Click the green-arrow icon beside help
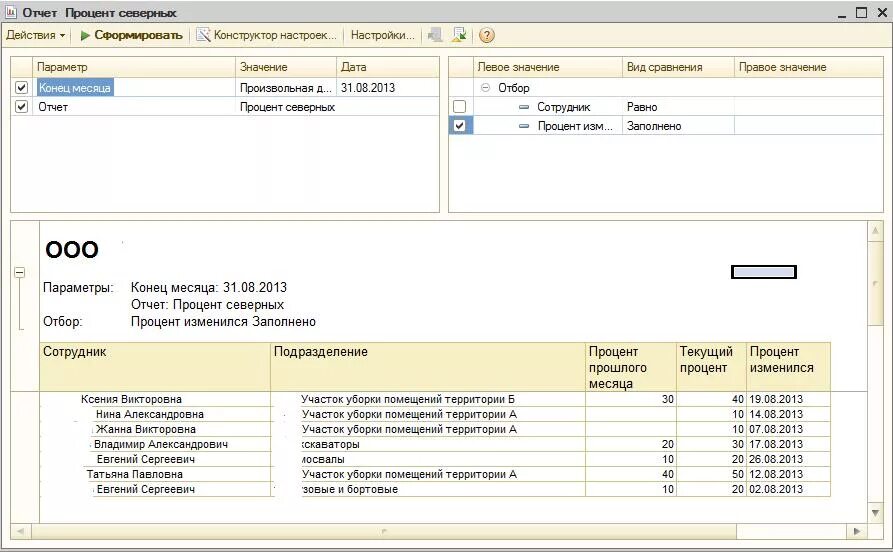This screenshot has width=893, height=552. pos(459,35)
